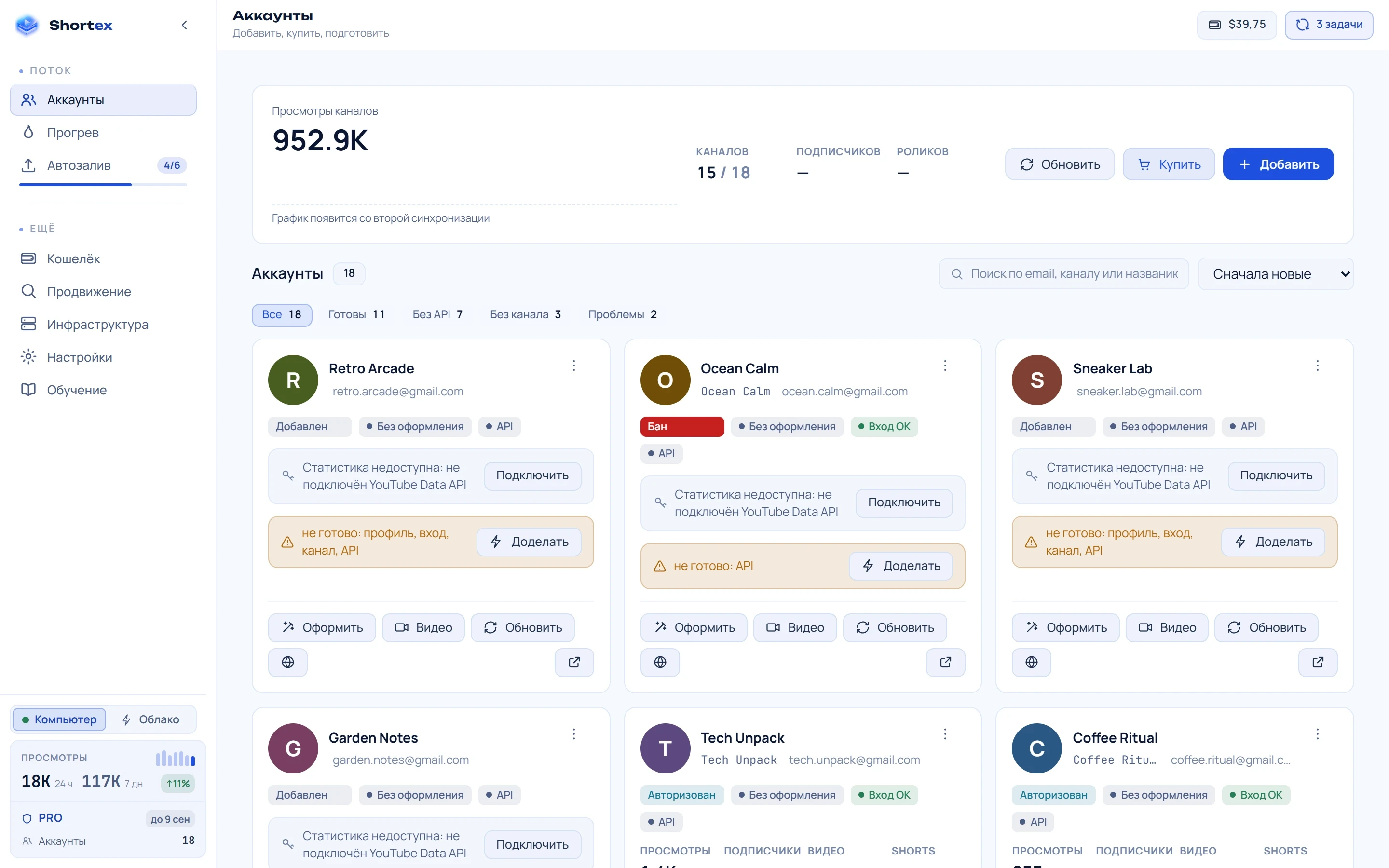Open Инфраструктура section
The image size is (1389, 868).
103,325
